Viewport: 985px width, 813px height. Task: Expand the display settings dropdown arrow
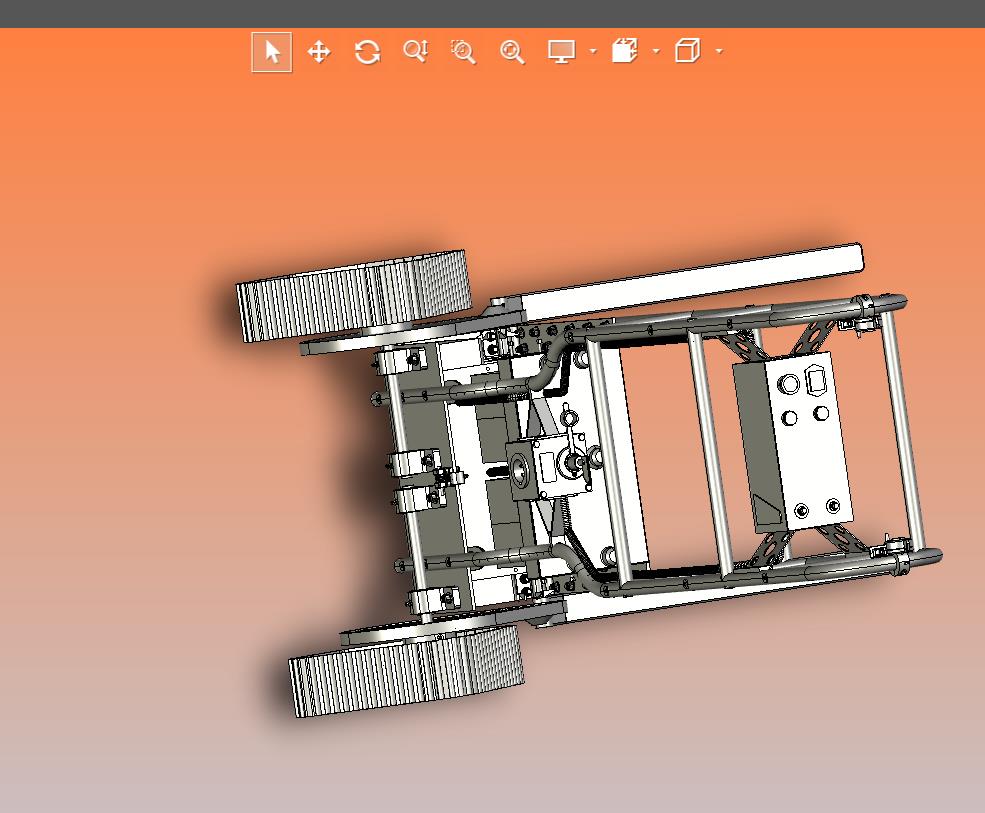tap(594, 52)
